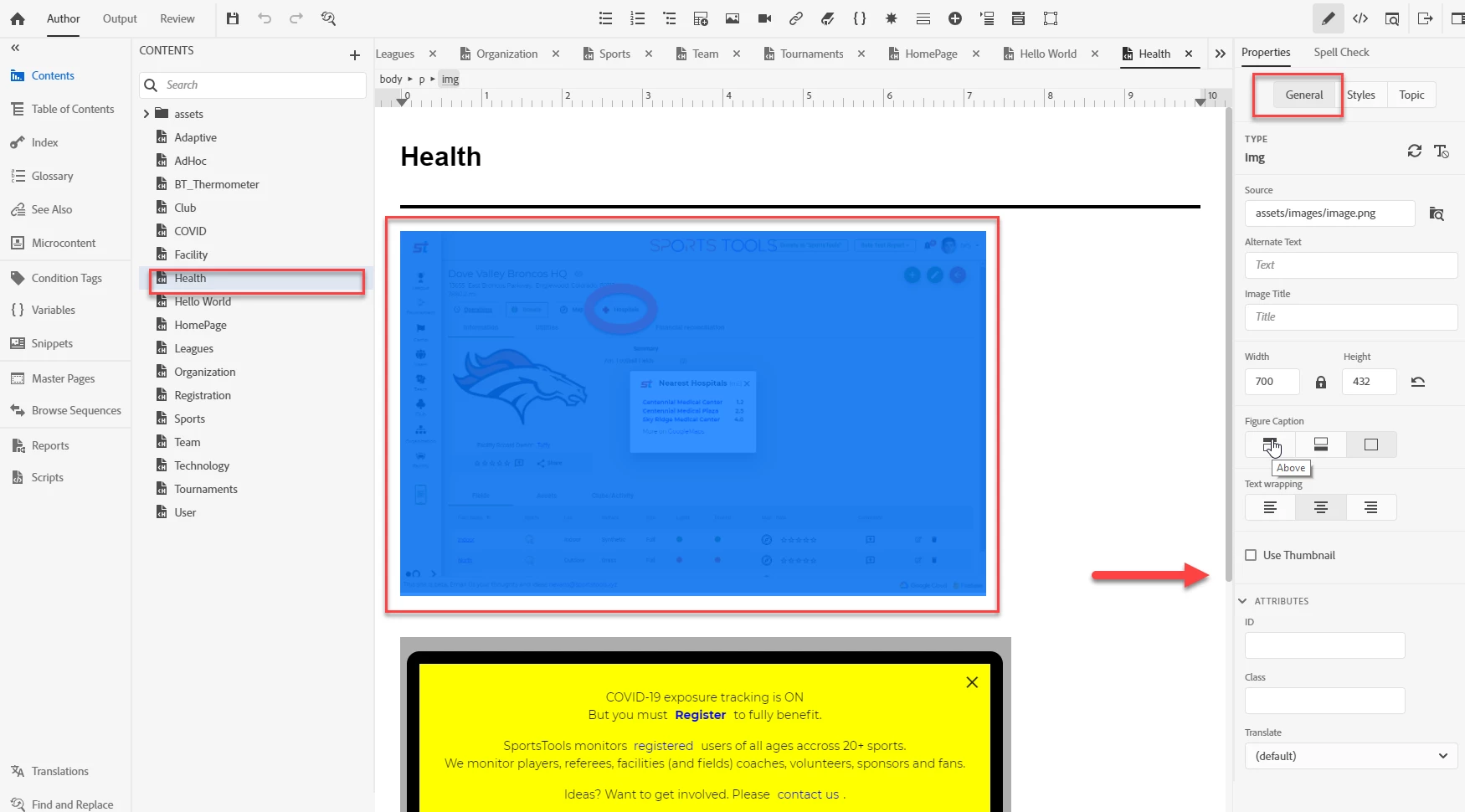
Task: Insert a table from toolbar
Action: 702,18
